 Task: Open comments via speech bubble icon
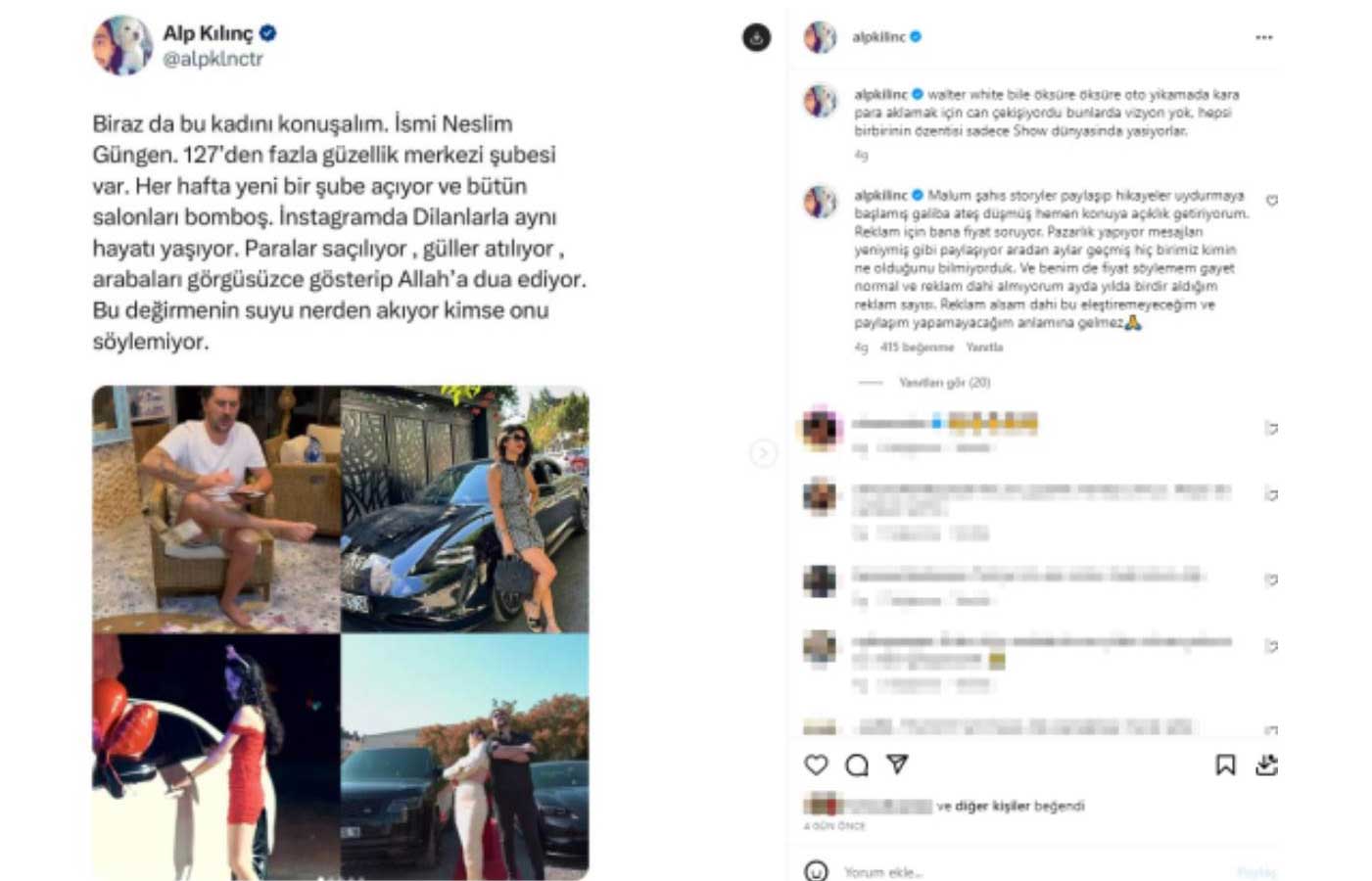[857, 765]
